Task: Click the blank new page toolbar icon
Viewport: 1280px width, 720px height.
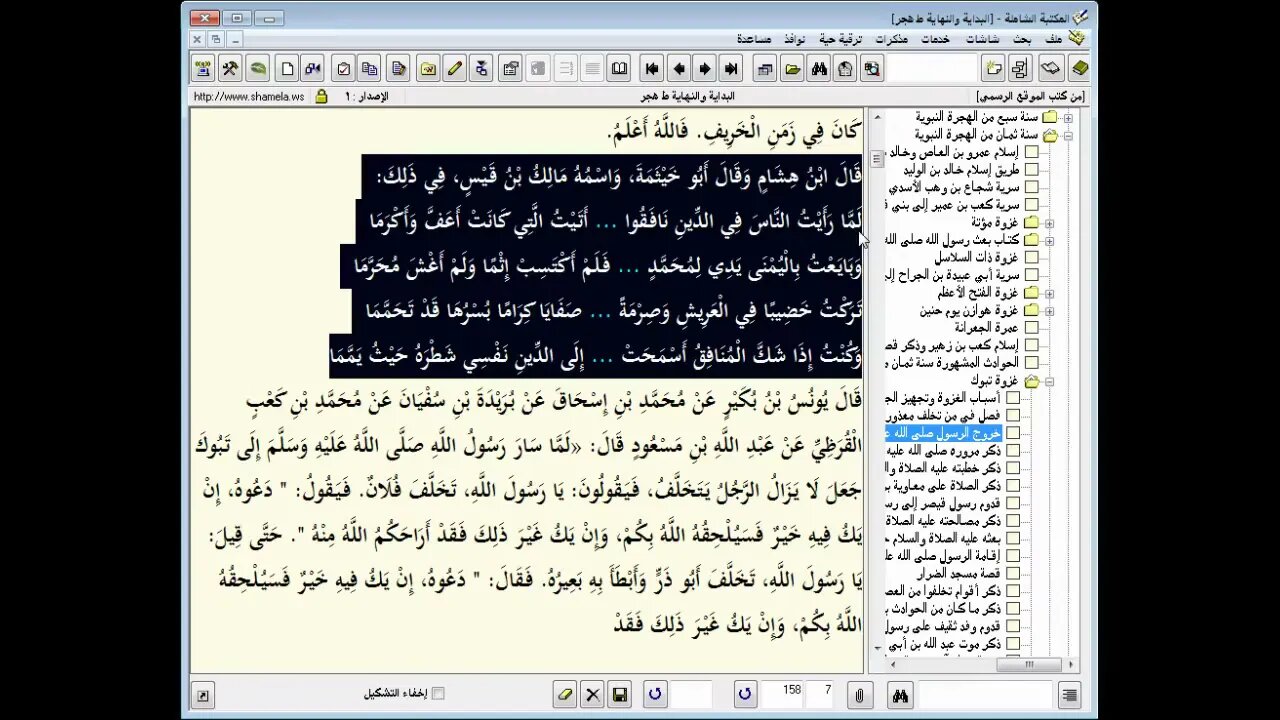Action: pyautogui.click(x=288, y=69)
